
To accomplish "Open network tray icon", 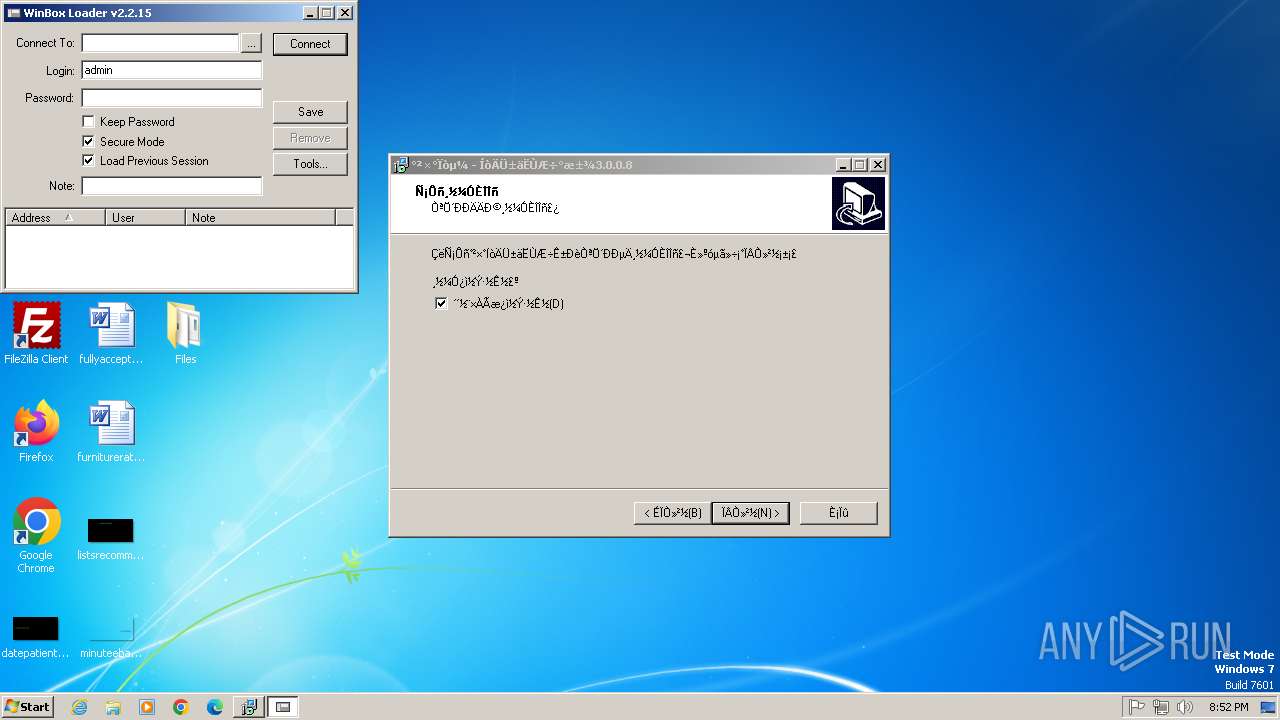I will [1161, 707].
